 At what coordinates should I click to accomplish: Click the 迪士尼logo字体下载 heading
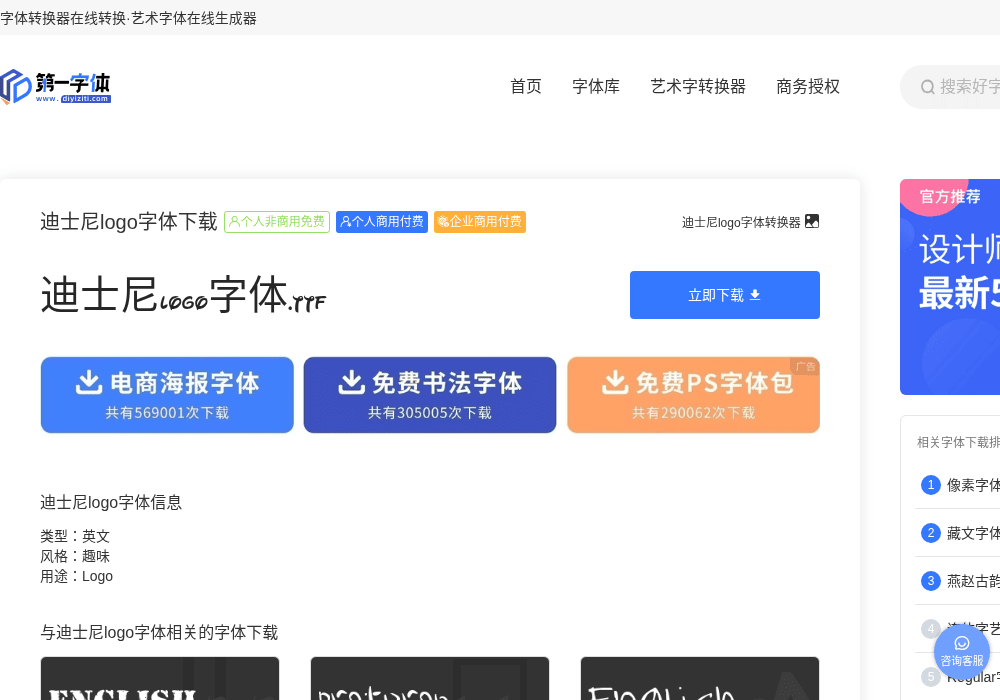pyautogui.click(x=129, y=222)
